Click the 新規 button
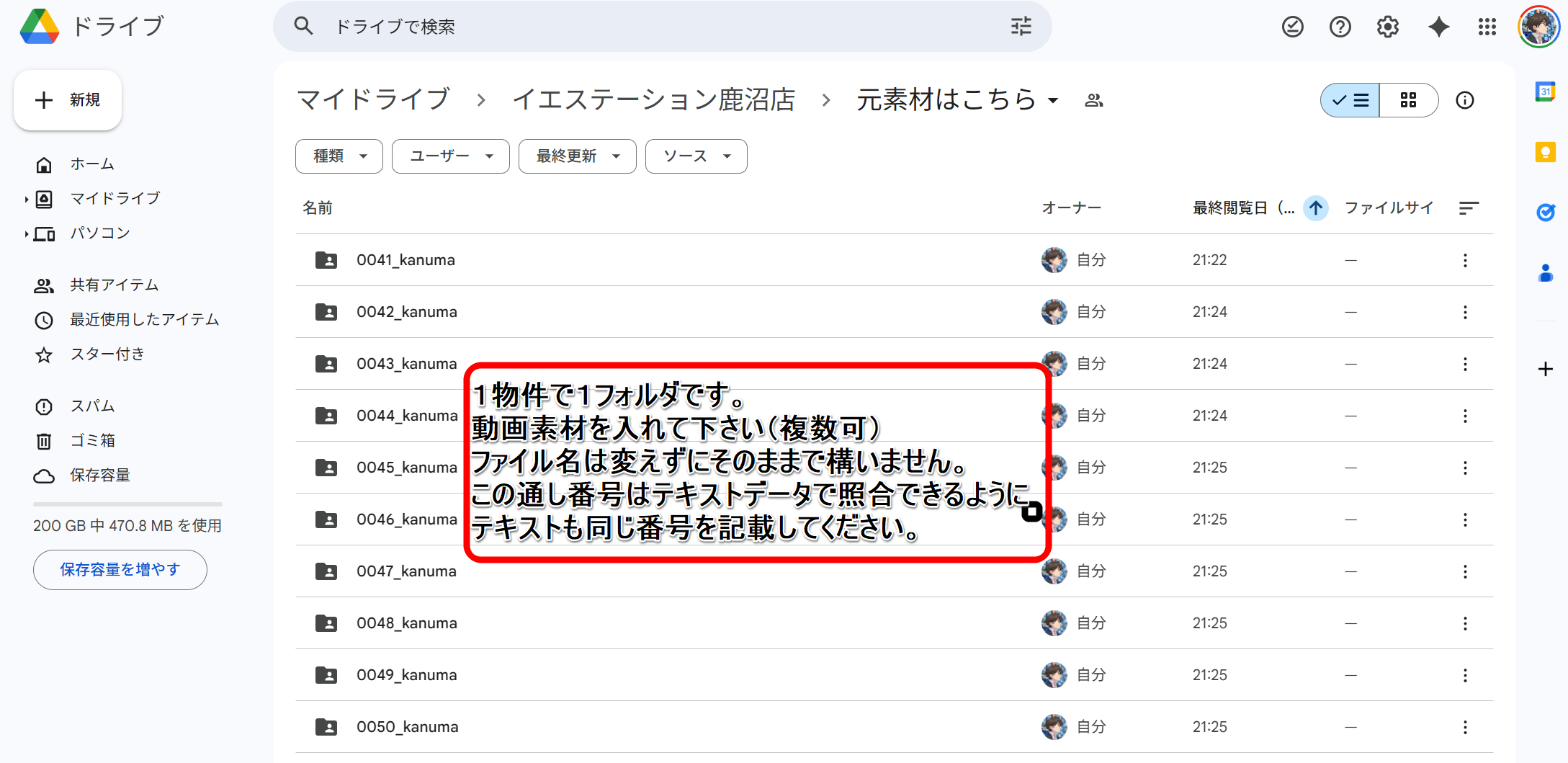The image size is (1568, 763). pyautogui.click(x=68, y=100)
